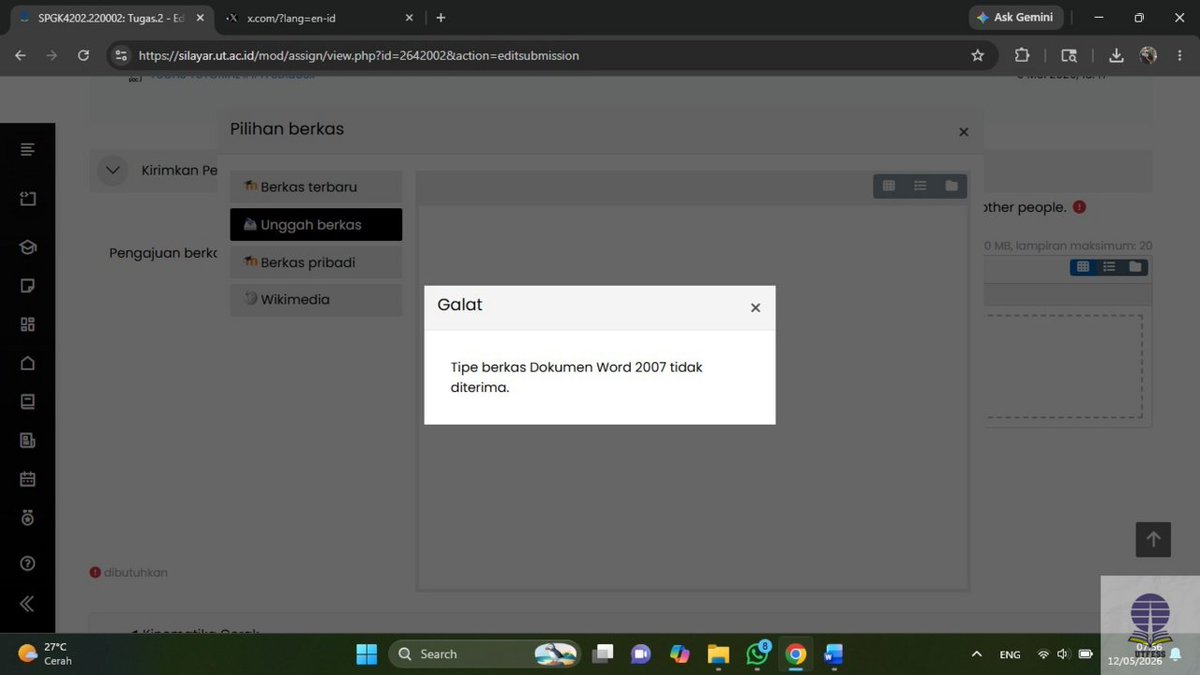Open a new browser tab
1200x675 pixels.
point(441,18)
